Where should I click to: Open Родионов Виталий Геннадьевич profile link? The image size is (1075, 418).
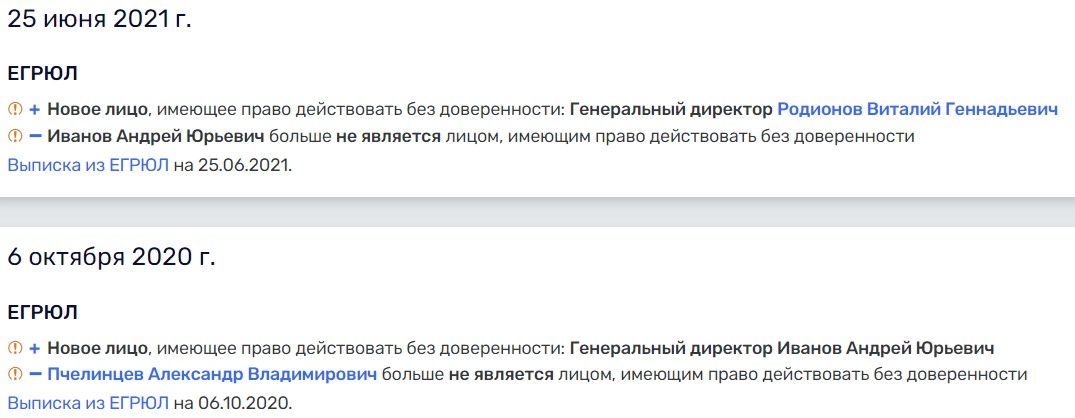pyautogui.click(x=917, y=109)
